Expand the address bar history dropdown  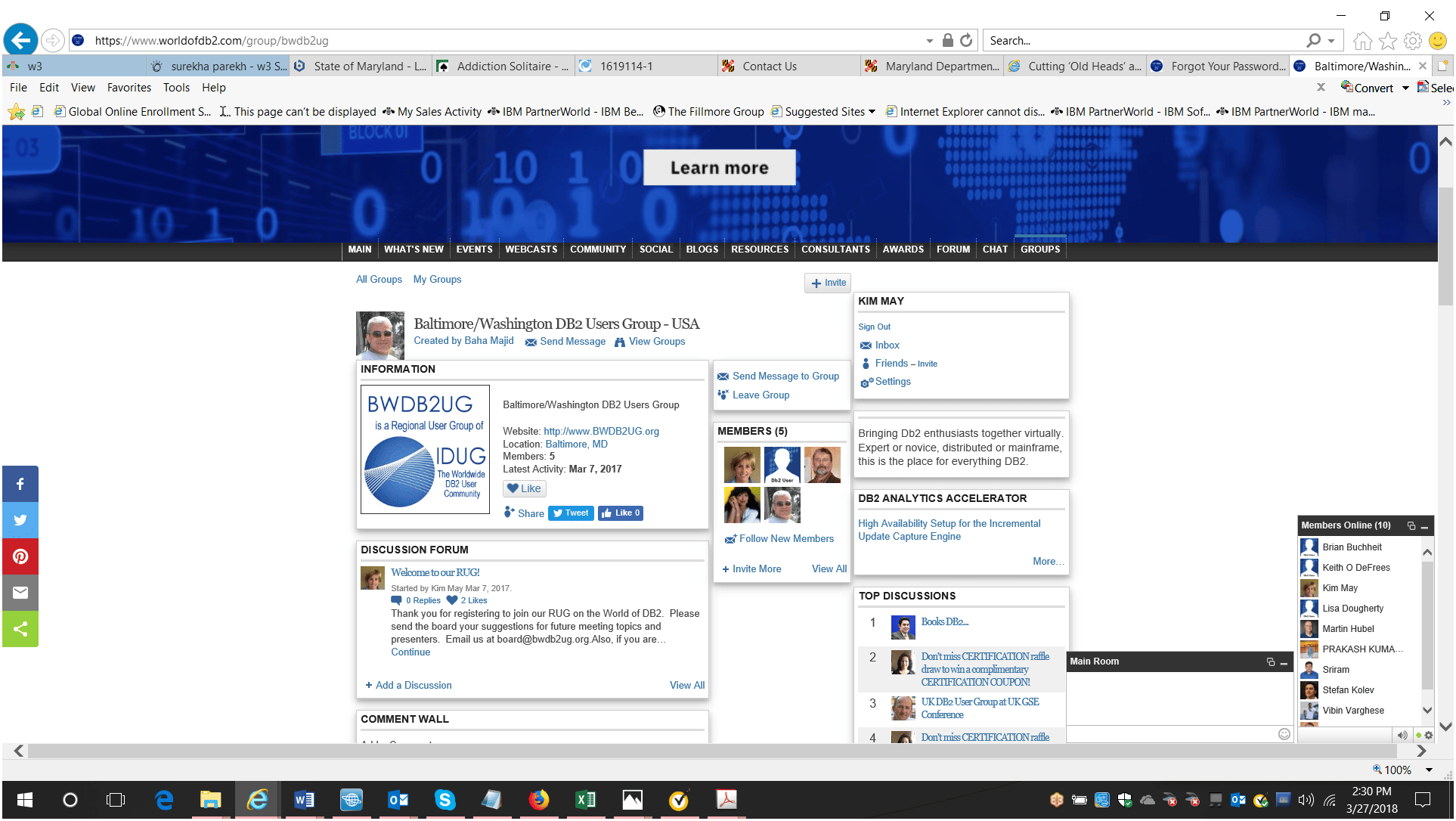point(930,41)
